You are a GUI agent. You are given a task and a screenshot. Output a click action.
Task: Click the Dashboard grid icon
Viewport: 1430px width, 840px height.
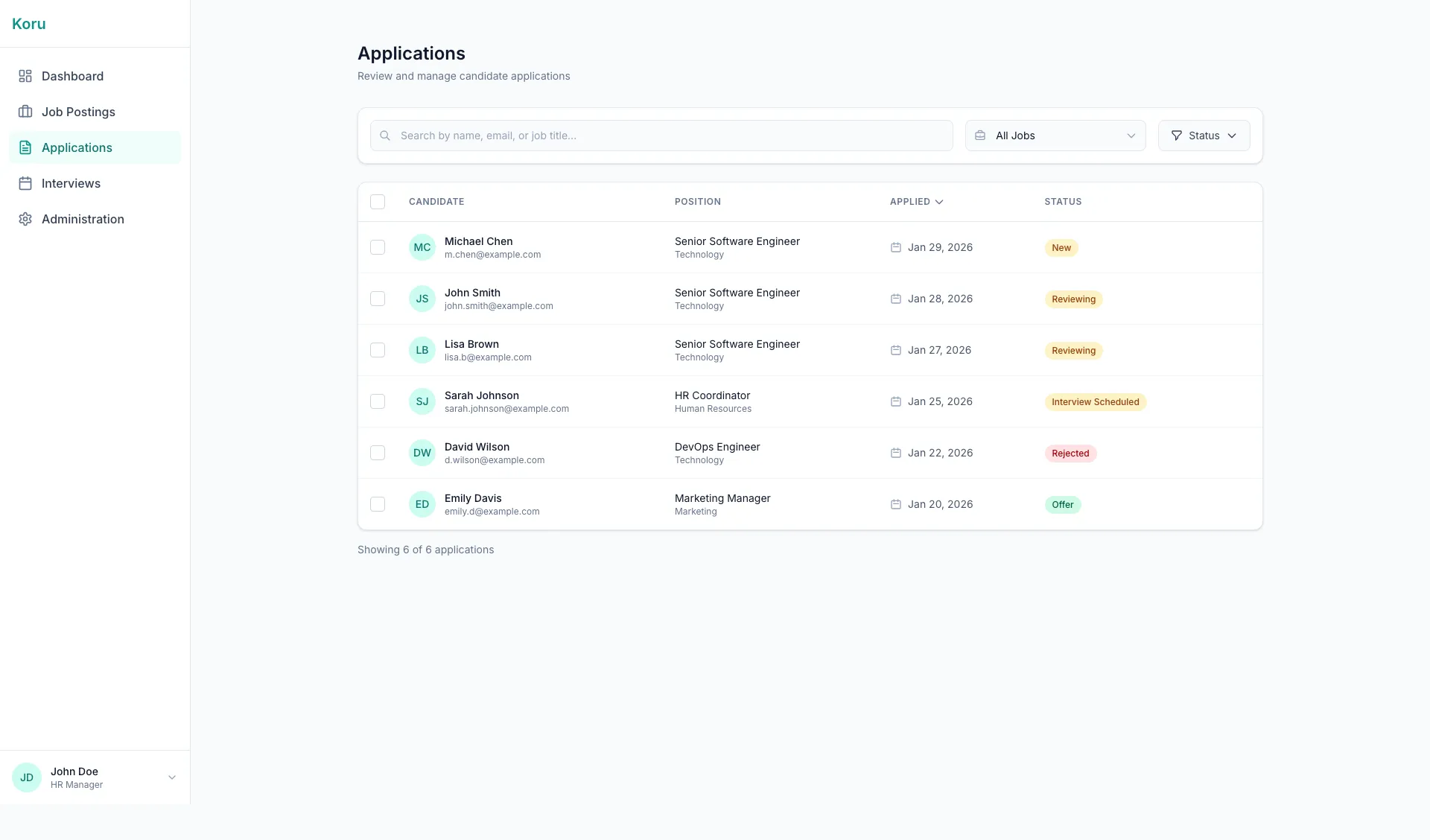pos(25,76)
